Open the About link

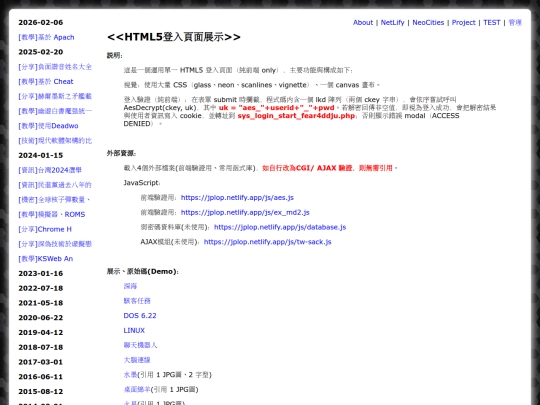[x=363, y=22]
